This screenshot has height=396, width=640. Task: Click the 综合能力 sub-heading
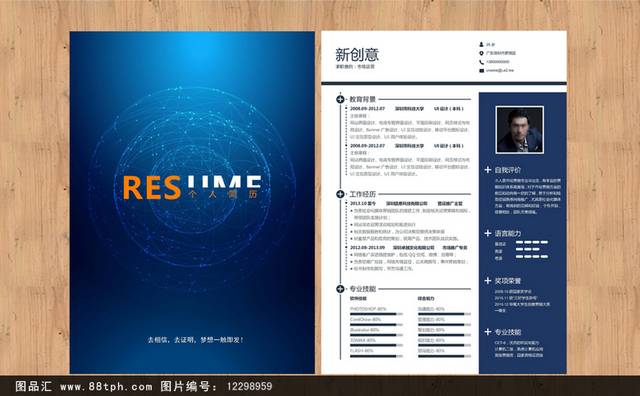click(426, 298)
